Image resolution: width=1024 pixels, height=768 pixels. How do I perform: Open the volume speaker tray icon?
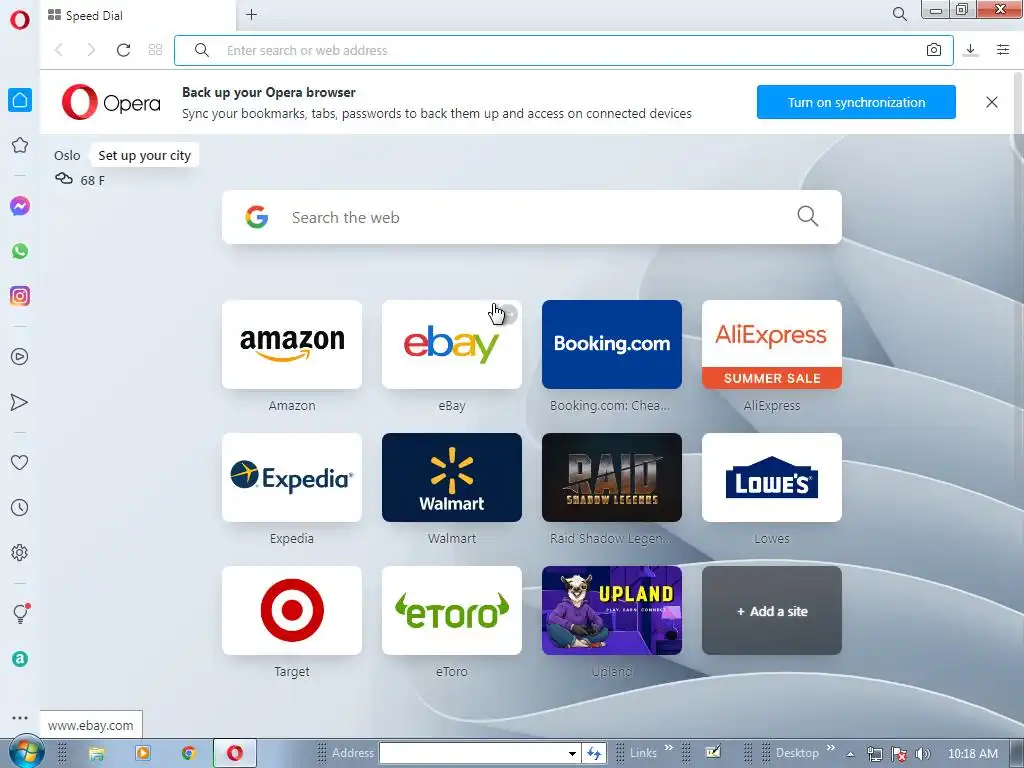point(922,754)
